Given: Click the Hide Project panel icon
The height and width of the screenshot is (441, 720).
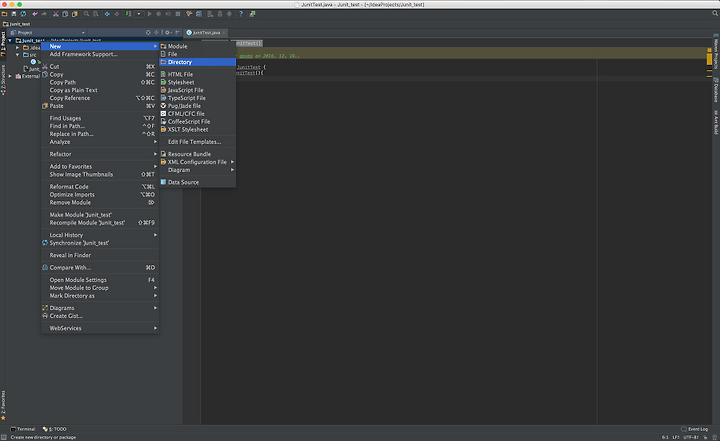Looking at the screenshot, I should [x=177, y=33].
